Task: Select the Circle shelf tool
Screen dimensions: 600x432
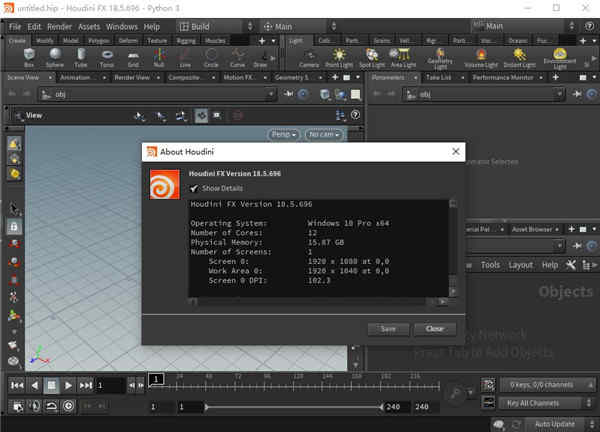Action: (x=211, y=58)
